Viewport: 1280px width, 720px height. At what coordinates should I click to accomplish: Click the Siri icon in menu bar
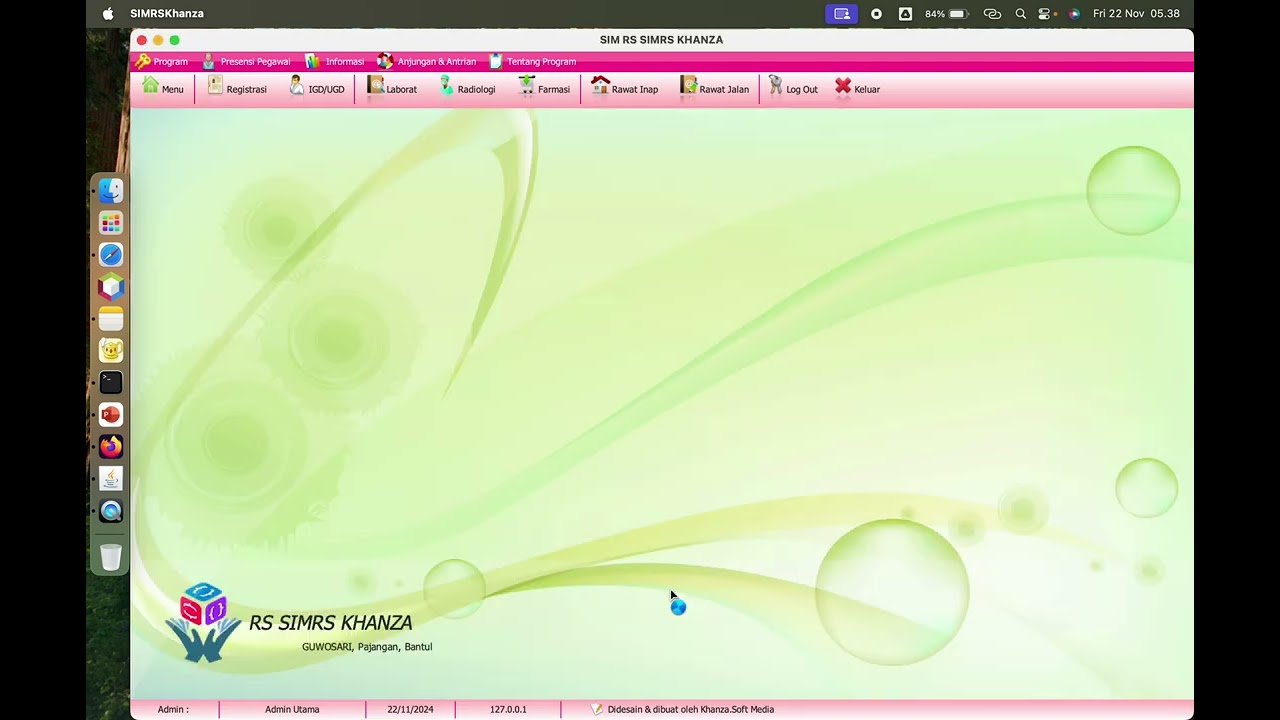(x=1074, y=14)
